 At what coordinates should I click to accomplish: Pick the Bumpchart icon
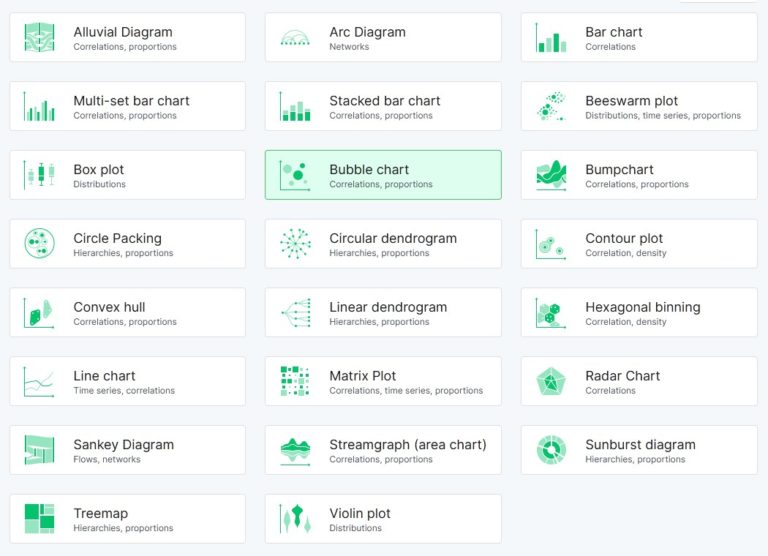tap(551, 175)
